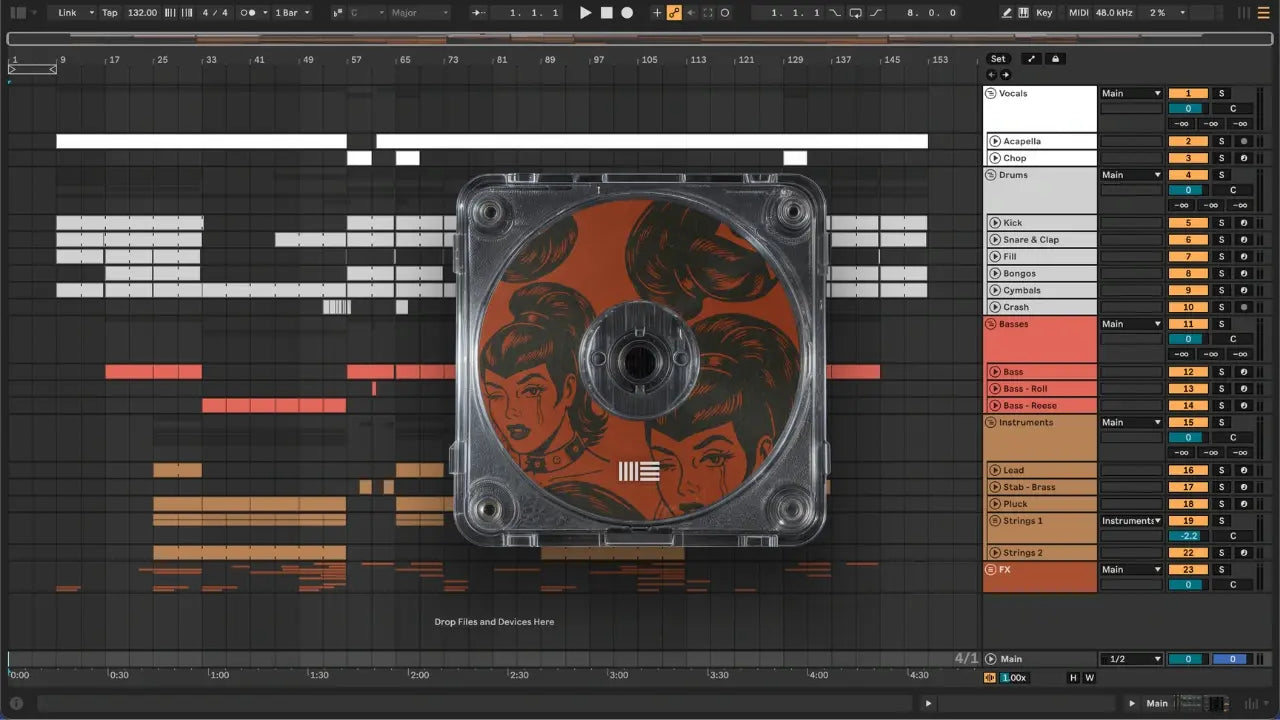Click the Previous Locator arrow

[x=991, y=75]
